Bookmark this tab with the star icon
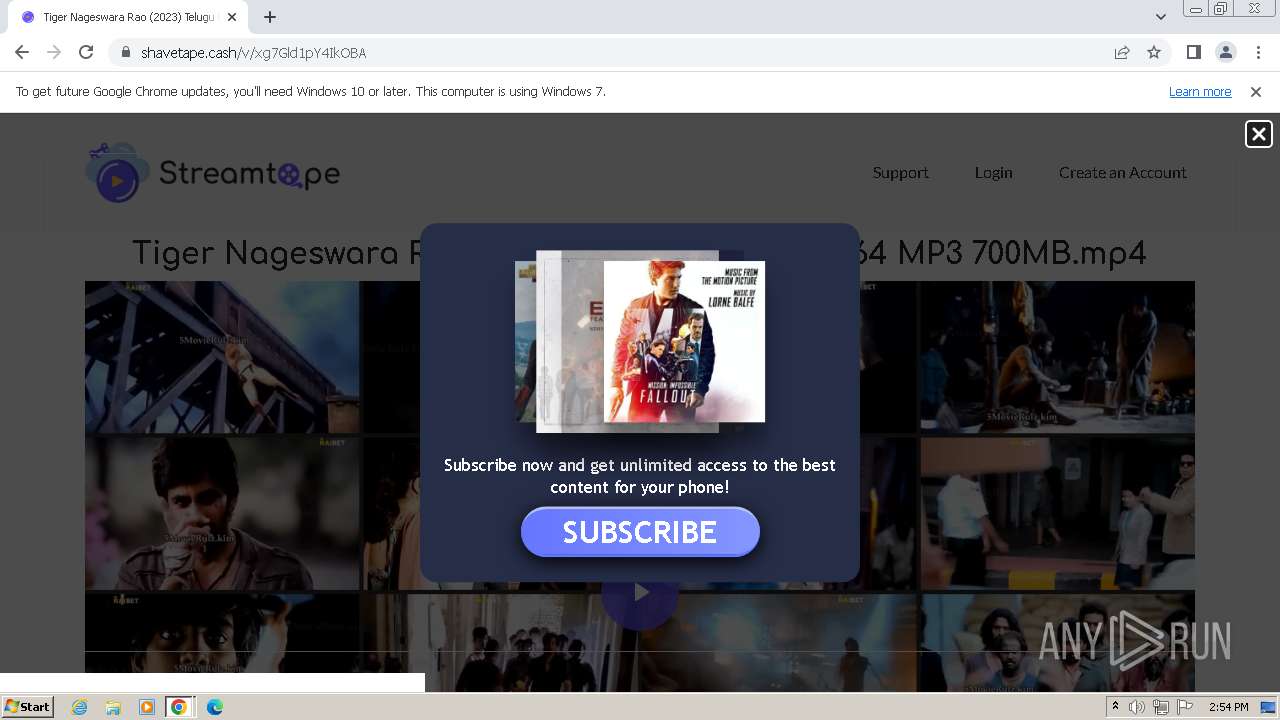Screen dimensions: 1280x720 point(1154,53)
